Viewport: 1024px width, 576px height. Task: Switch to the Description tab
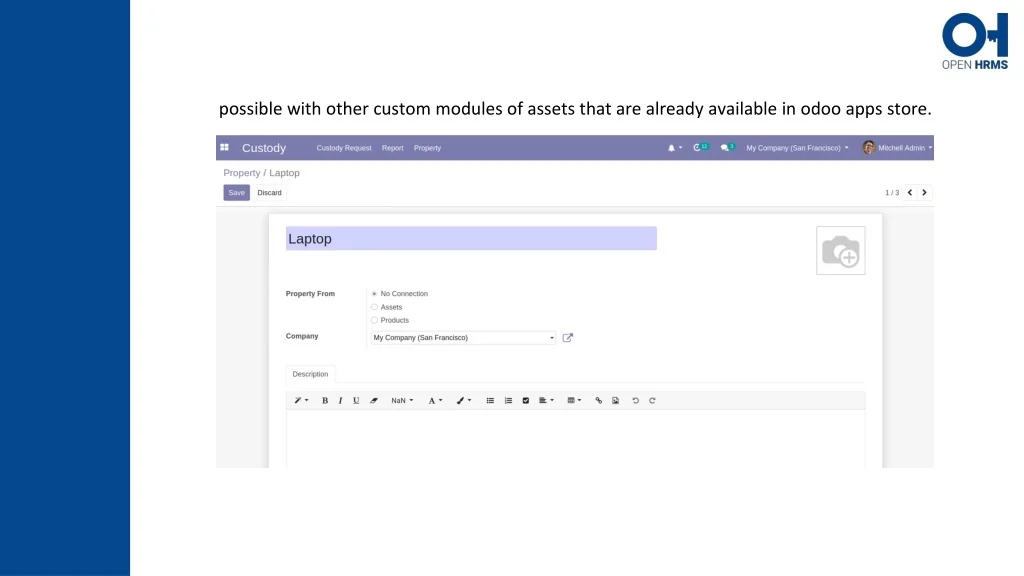click(310, 374)
